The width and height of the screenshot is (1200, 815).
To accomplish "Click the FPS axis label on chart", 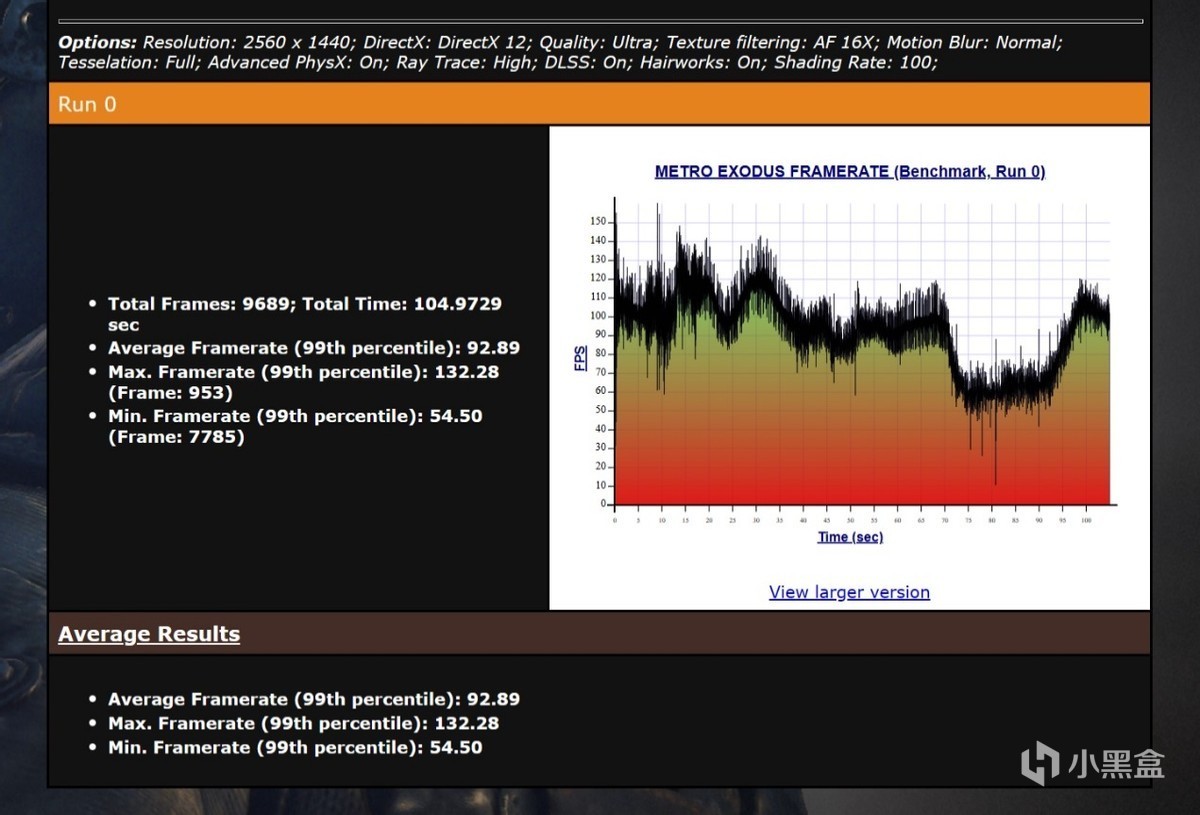I will pyautogui.click(x=581, y=359).
